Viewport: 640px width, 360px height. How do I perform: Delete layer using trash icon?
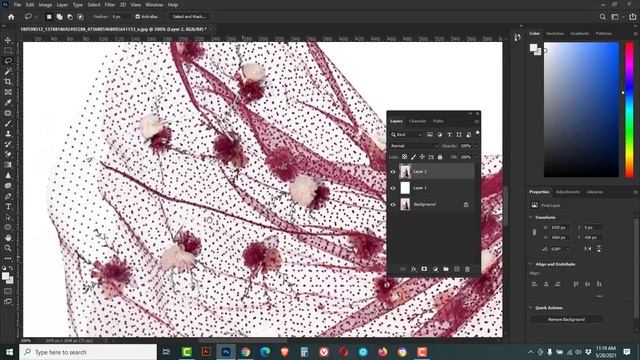(x=467, y=269)
